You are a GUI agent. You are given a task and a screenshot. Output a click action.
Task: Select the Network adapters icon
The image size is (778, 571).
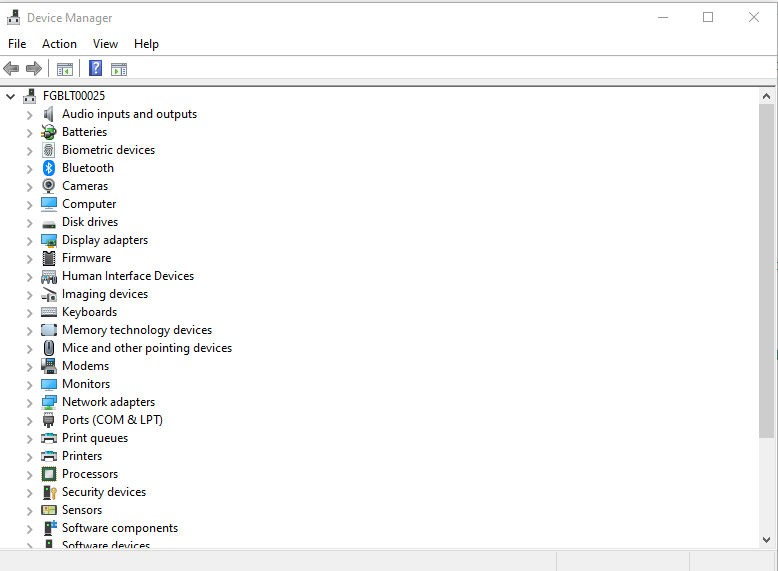pyautogui.click(x=49, y=402)
